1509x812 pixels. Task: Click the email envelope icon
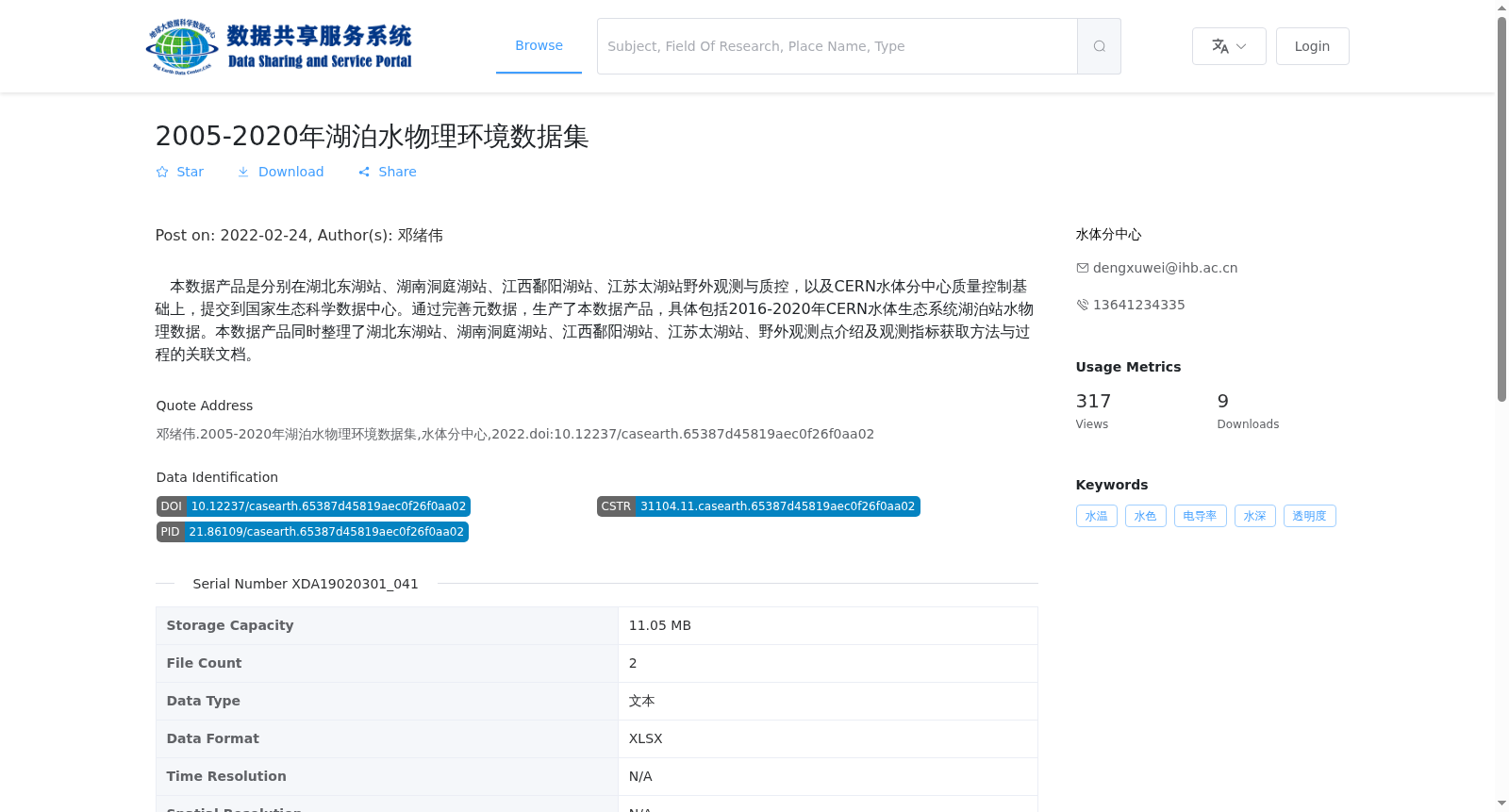(x=1083, y=268)
